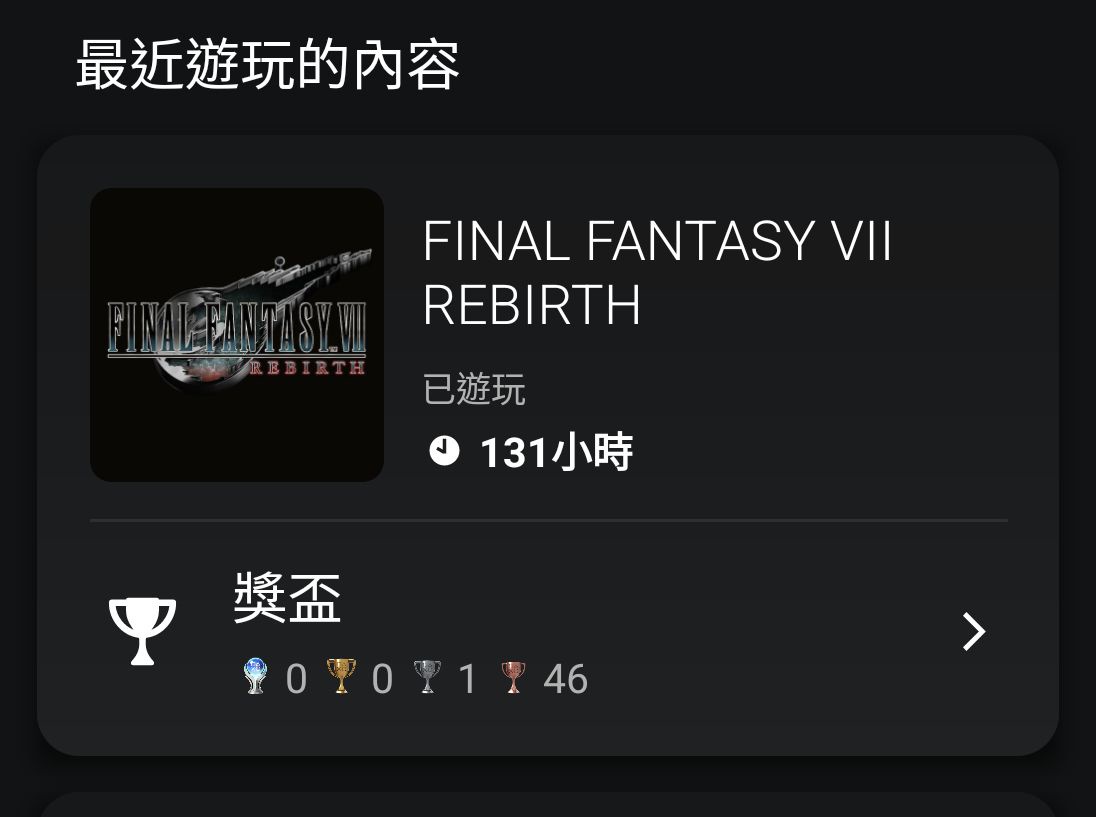Tap the platinum trophy count 0

pos(296,679)
